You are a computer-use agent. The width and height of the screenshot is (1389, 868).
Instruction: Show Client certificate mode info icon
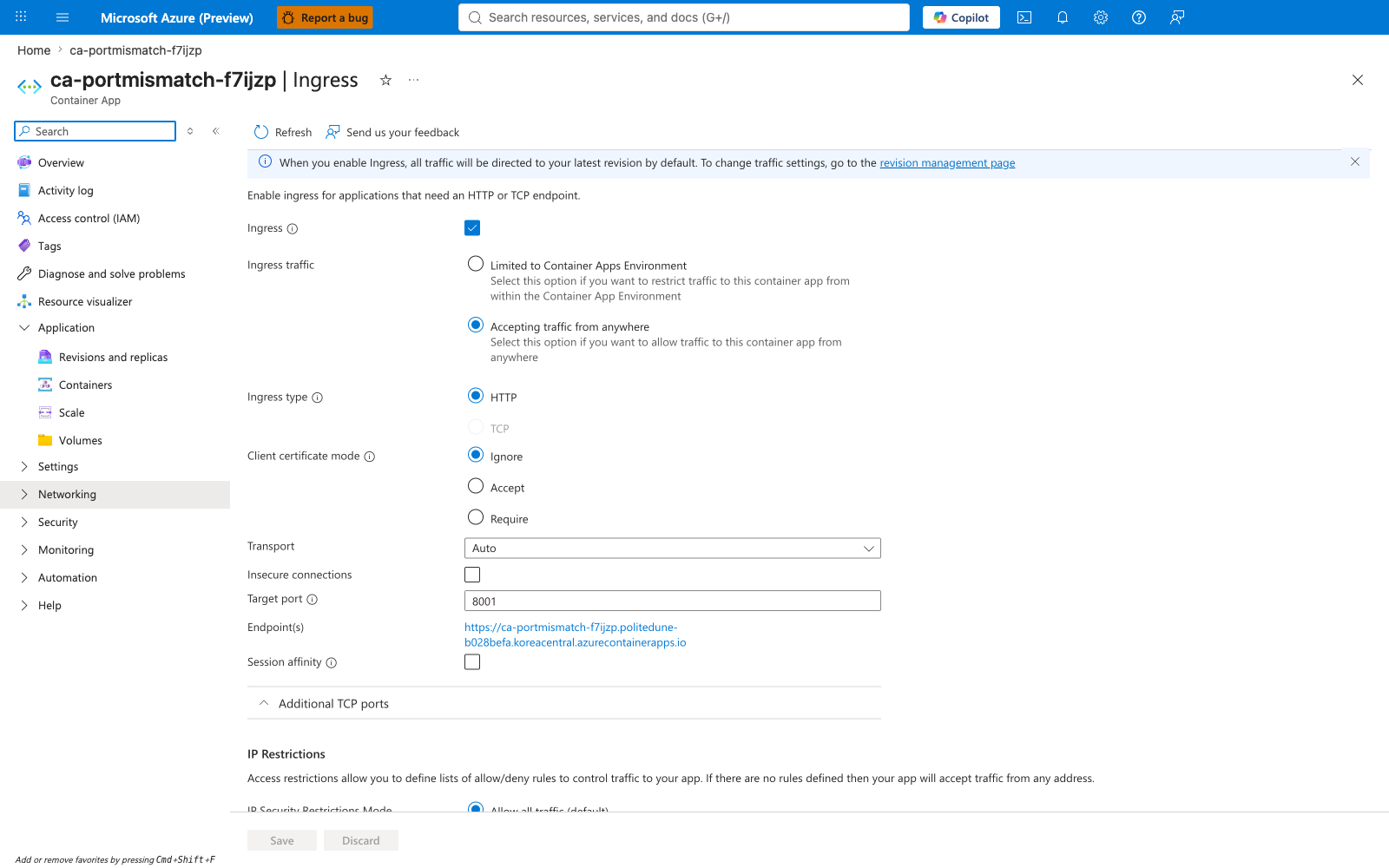click(370, 457)
